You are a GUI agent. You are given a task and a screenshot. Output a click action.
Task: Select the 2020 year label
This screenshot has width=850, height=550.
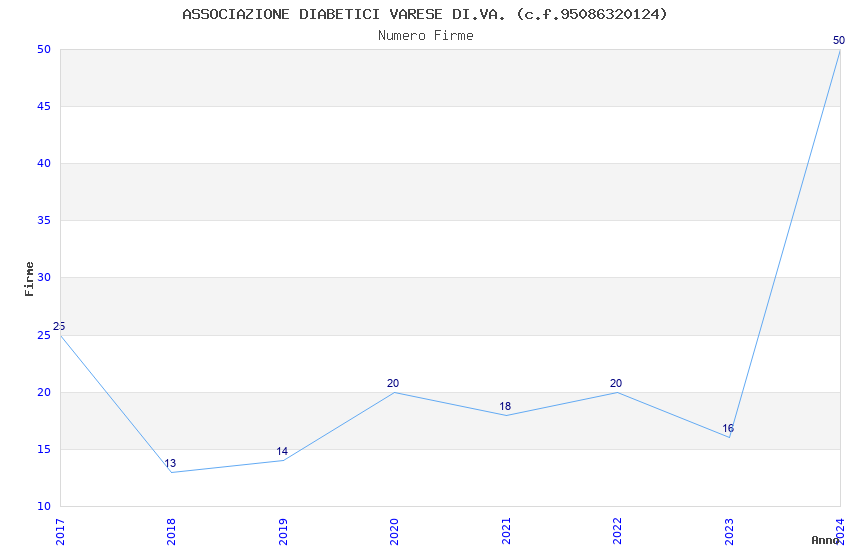[x=394, y=532]
